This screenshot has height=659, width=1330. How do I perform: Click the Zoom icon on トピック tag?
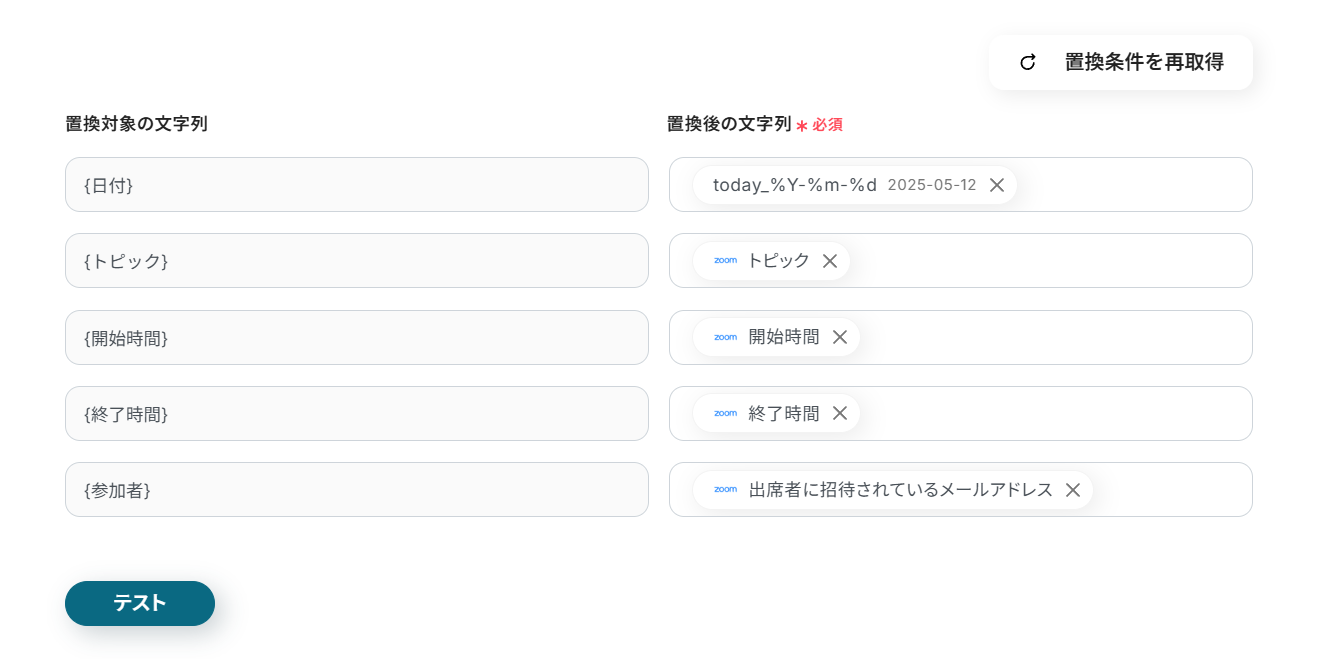coord(725,261)
